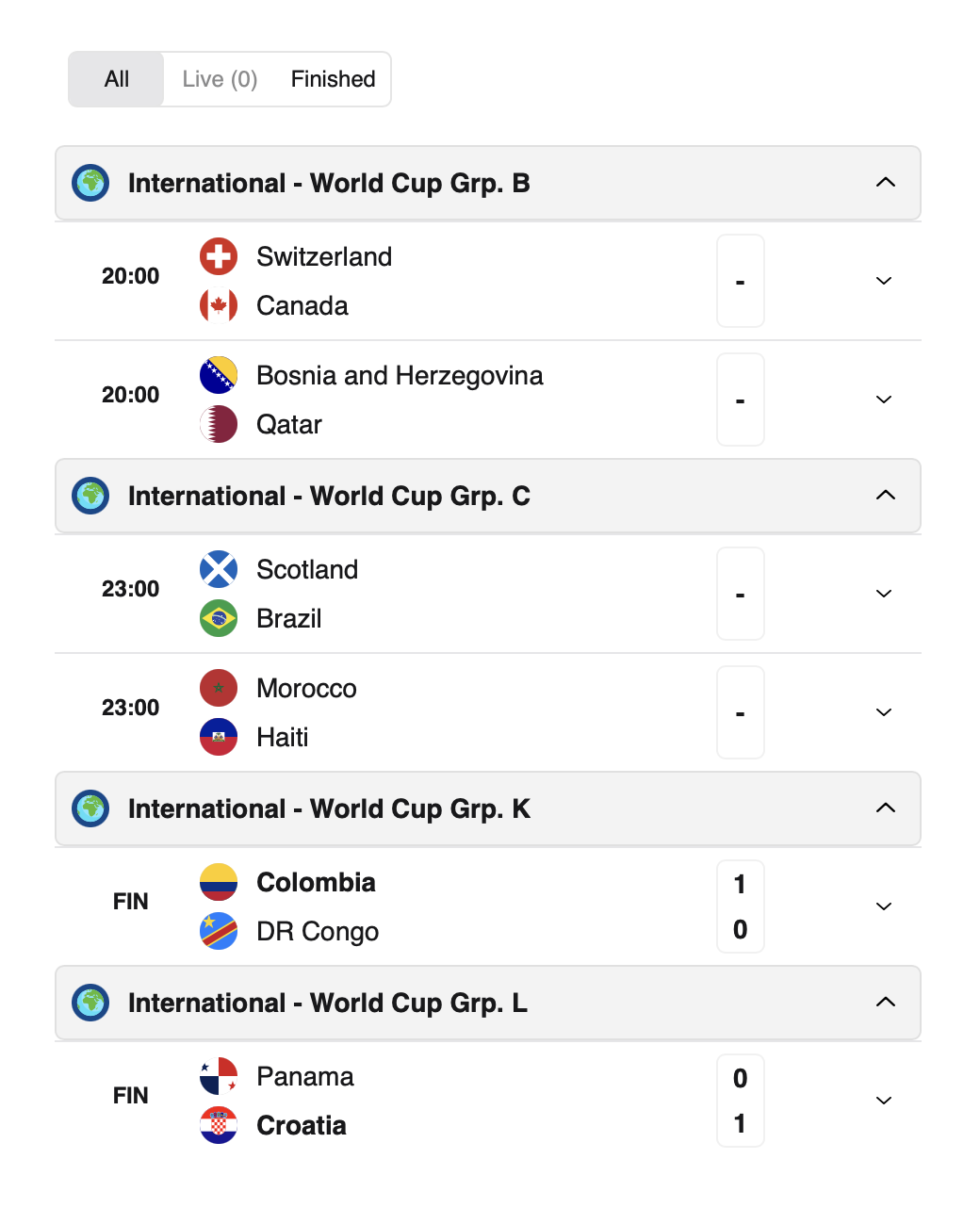The width and height of the screenshot is (980, 1208).
Task: Click the Qatar flag icon
Action: pyautogui.click(x=219, y=424)
